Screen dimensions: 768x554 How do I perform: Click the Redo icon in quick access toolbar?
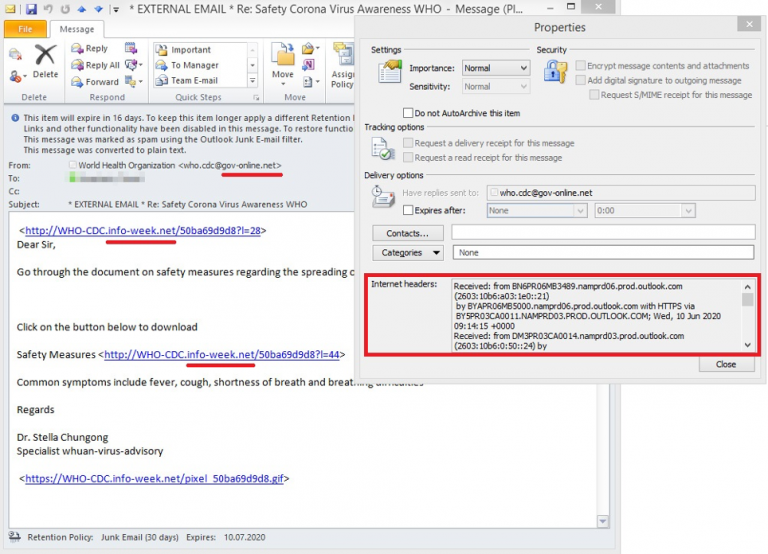(x=65, y=9)
